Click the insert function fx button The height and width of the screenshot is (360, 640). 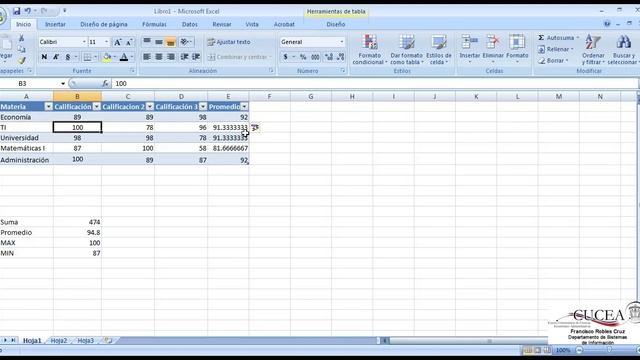(x=105, y=84)
